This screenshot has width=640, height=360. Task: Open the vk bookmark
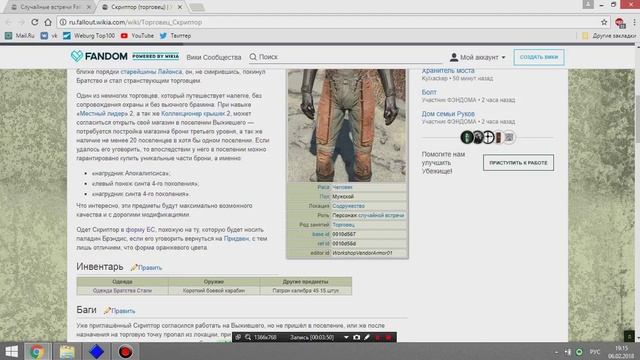pyautogui.click(x=49, y=36)
